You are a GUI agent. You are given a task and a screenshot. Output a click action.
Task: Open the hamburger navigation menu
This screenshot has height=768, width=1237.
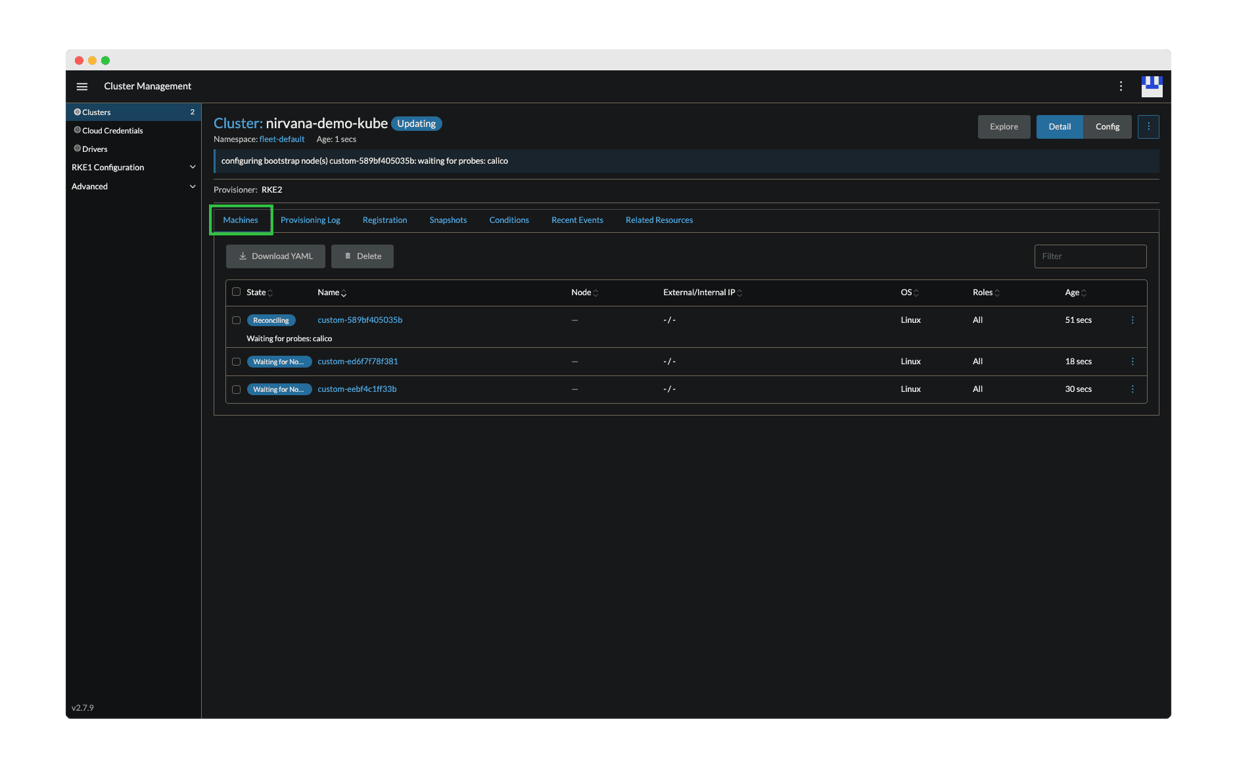pos(82,87)
